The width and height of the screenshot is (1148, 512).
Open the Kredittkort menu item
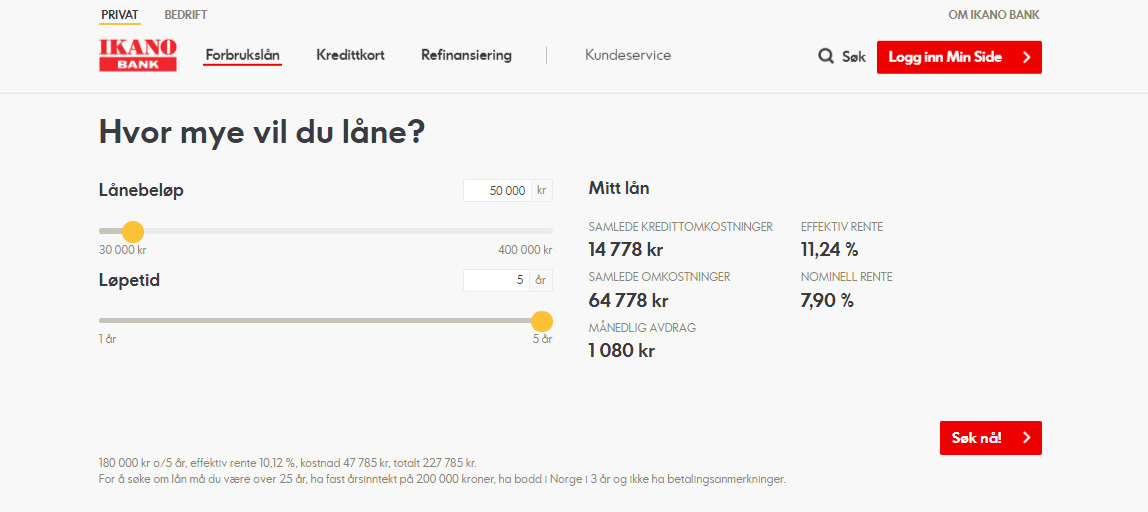point(350,55)
